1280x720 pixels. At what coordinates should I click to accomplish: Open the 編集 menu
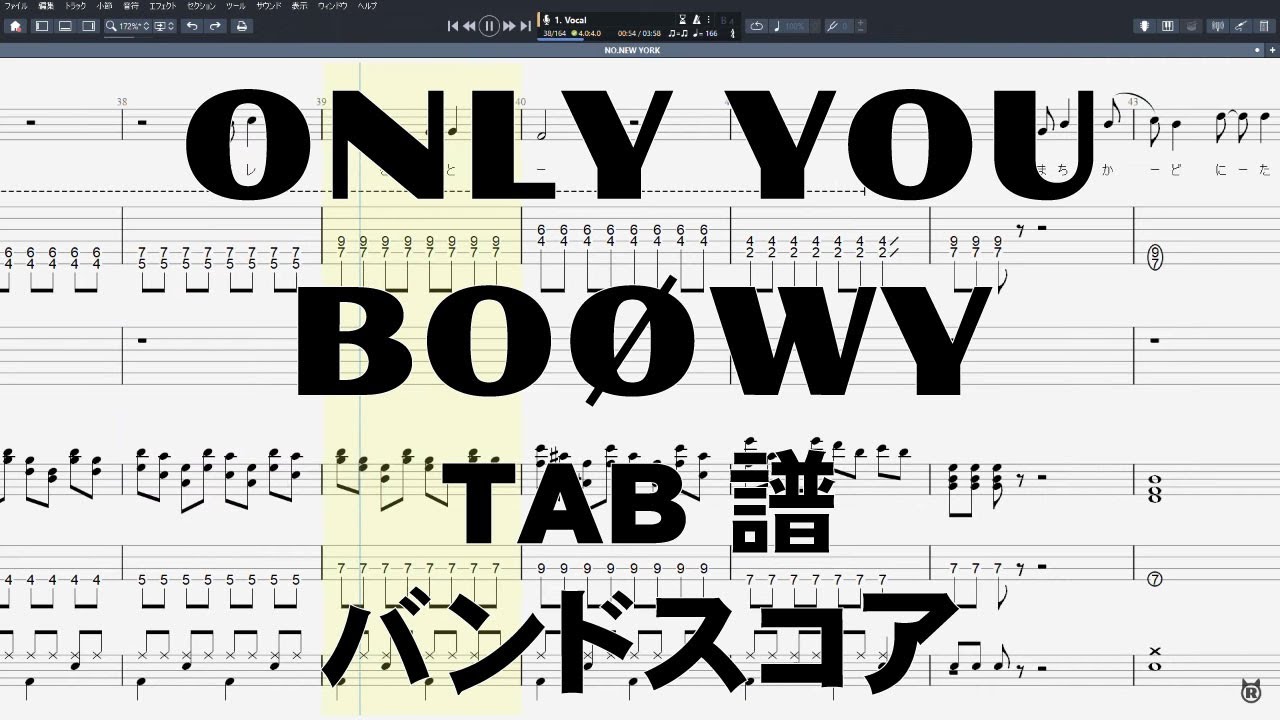pyautogui.click(x=46, y=6)
